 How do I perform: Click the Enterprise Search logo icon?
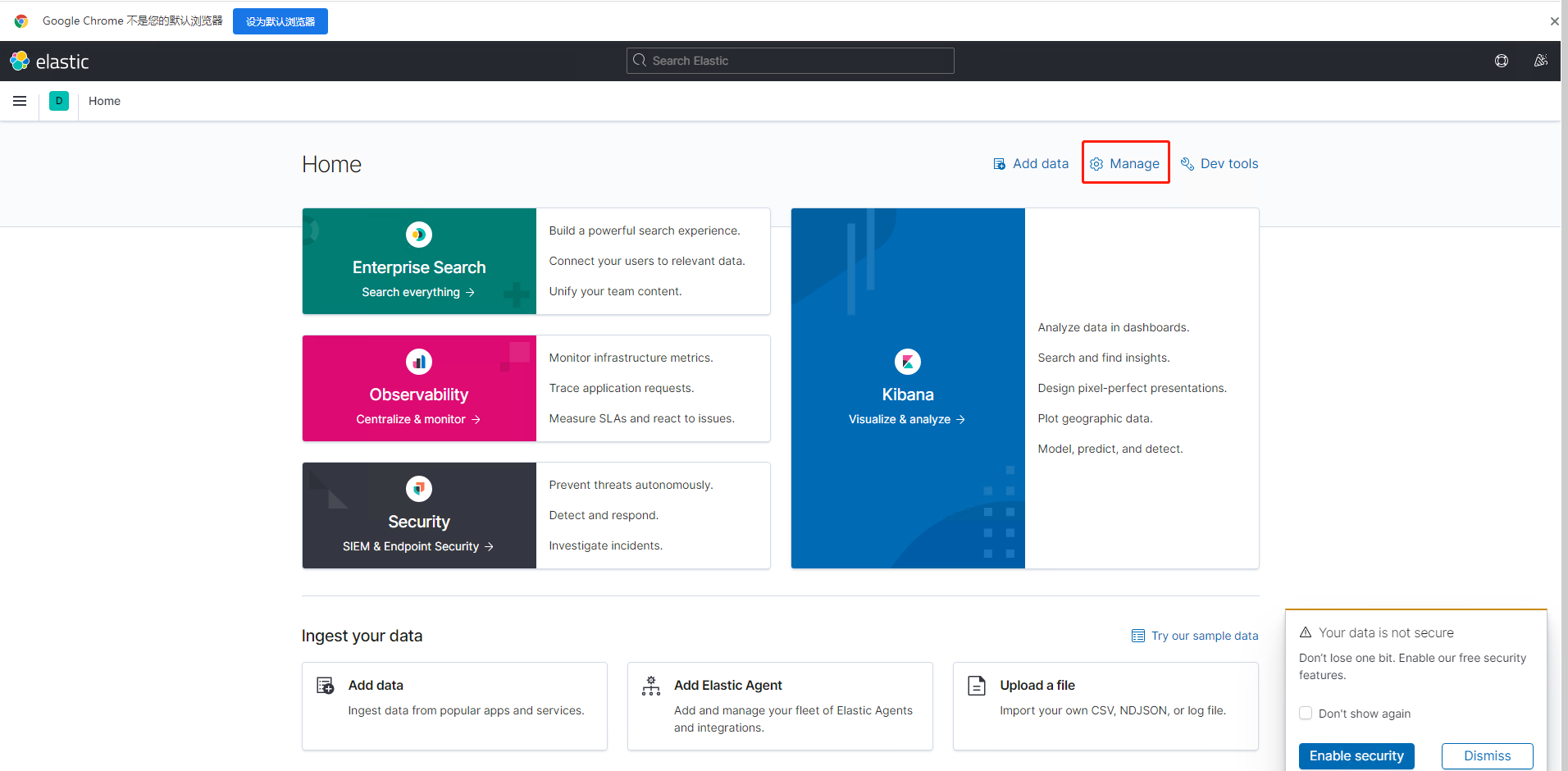tap(419, 235)
